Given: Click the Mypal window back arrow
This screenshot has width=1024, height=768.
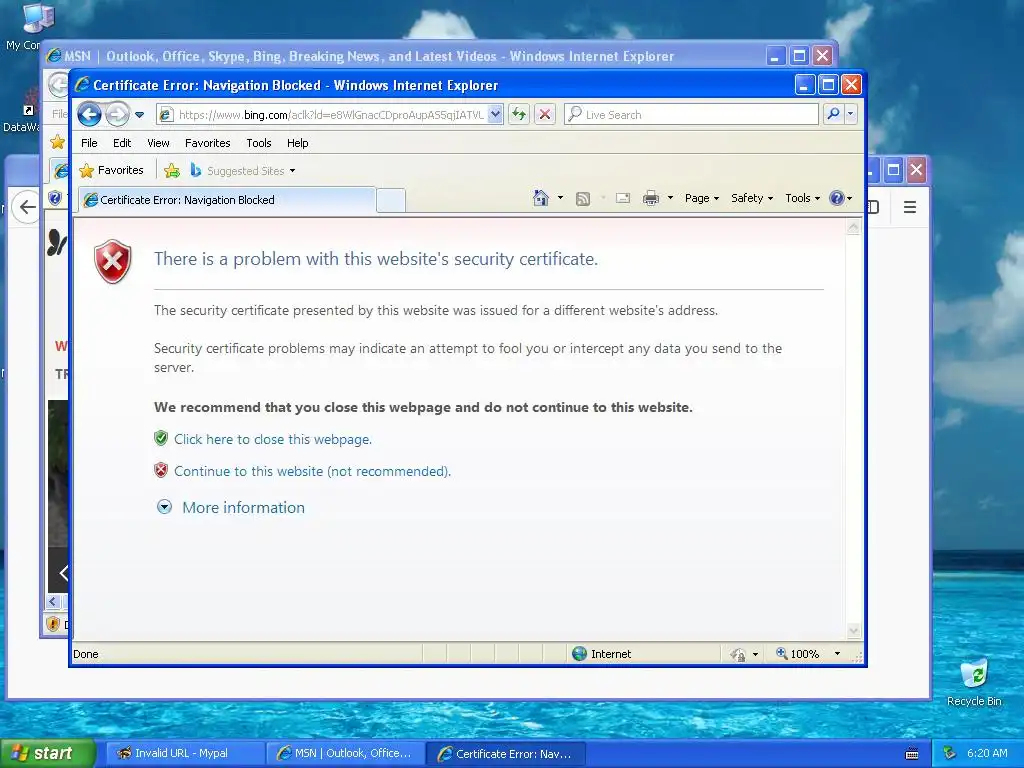Looking at the screenshot, I should tap(27, 207).
